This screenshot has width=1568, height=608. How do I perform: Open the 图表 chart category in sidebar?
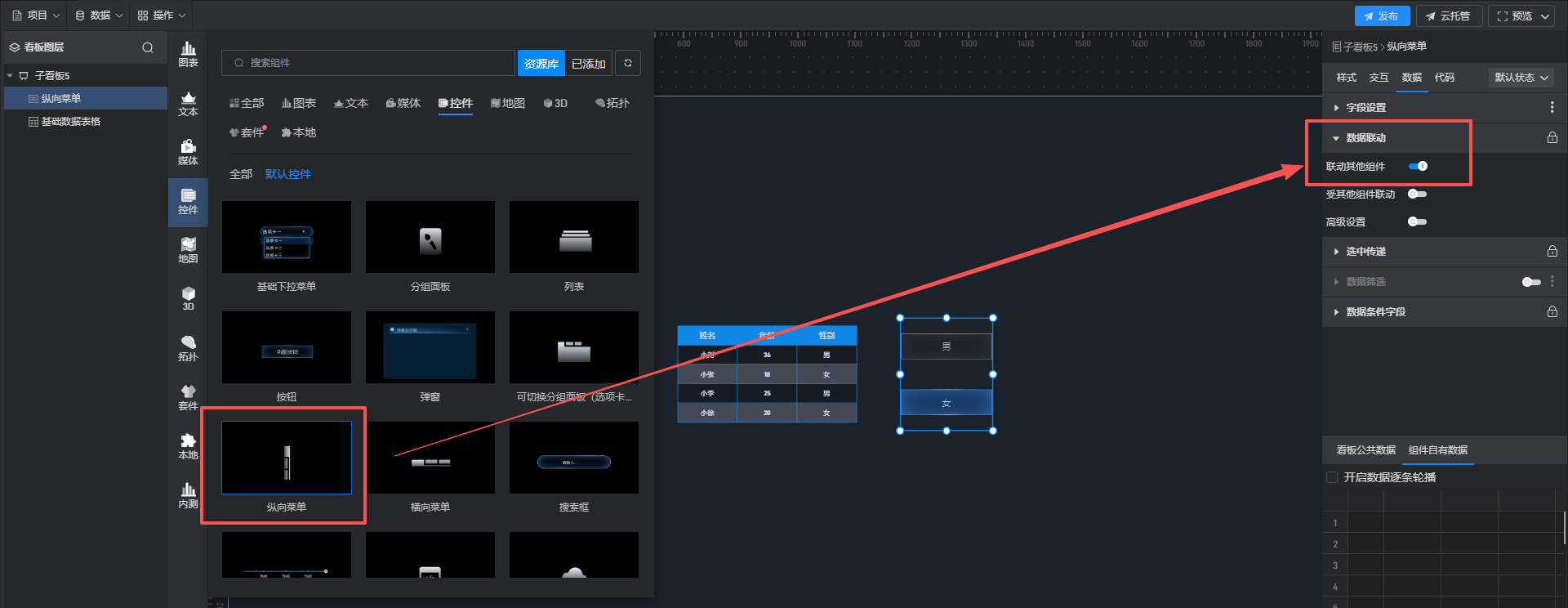click(x=188, y=54)
